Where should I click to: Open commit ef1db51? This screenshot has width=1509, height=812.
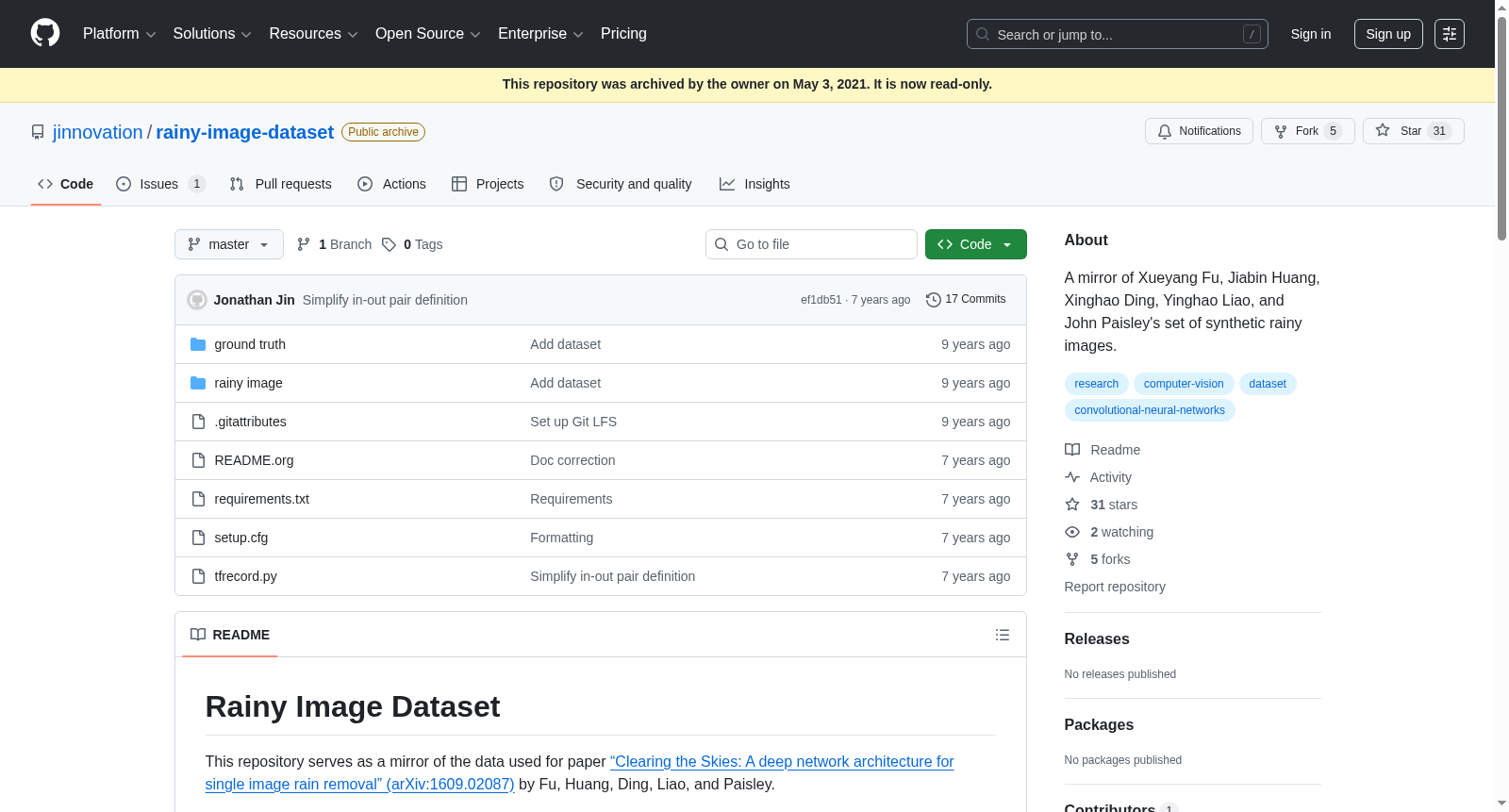tap(821, 300)
